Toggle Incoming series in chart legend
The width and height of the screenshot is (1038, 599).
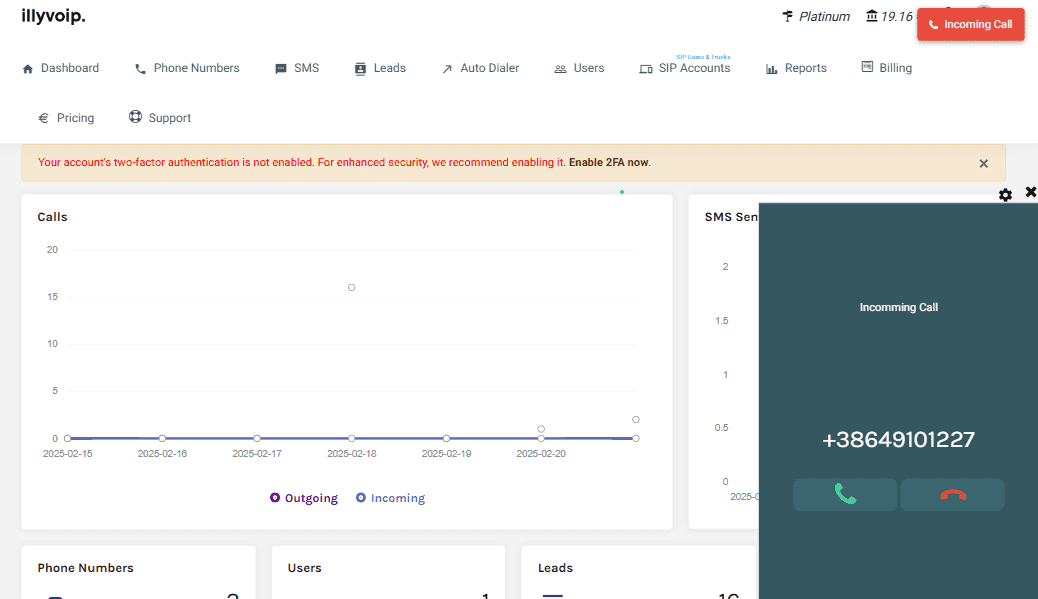391,498
